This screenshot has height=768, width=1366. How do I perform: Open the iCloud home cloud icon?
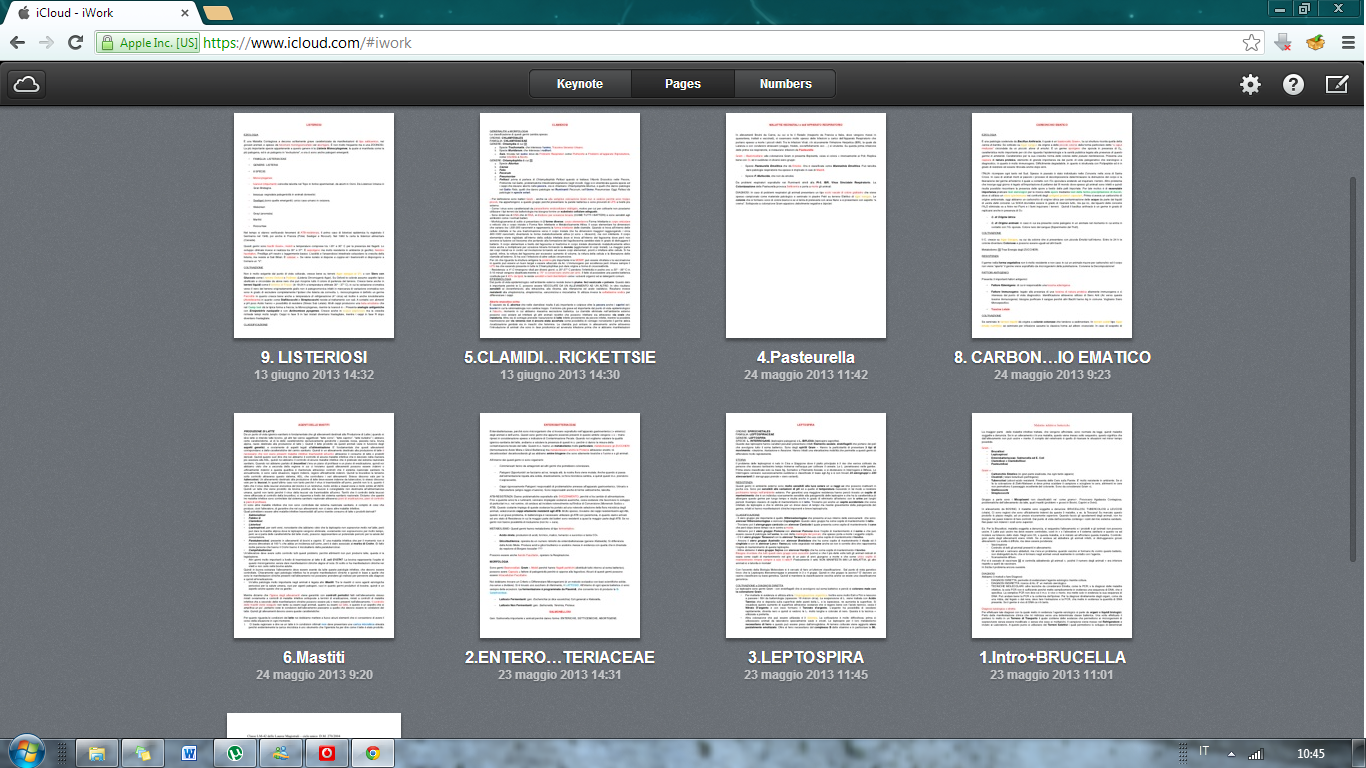27,84
